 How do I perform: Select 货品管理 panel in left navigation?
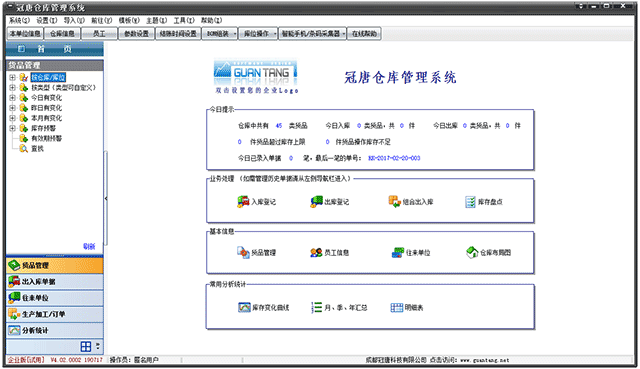[55, 265]
